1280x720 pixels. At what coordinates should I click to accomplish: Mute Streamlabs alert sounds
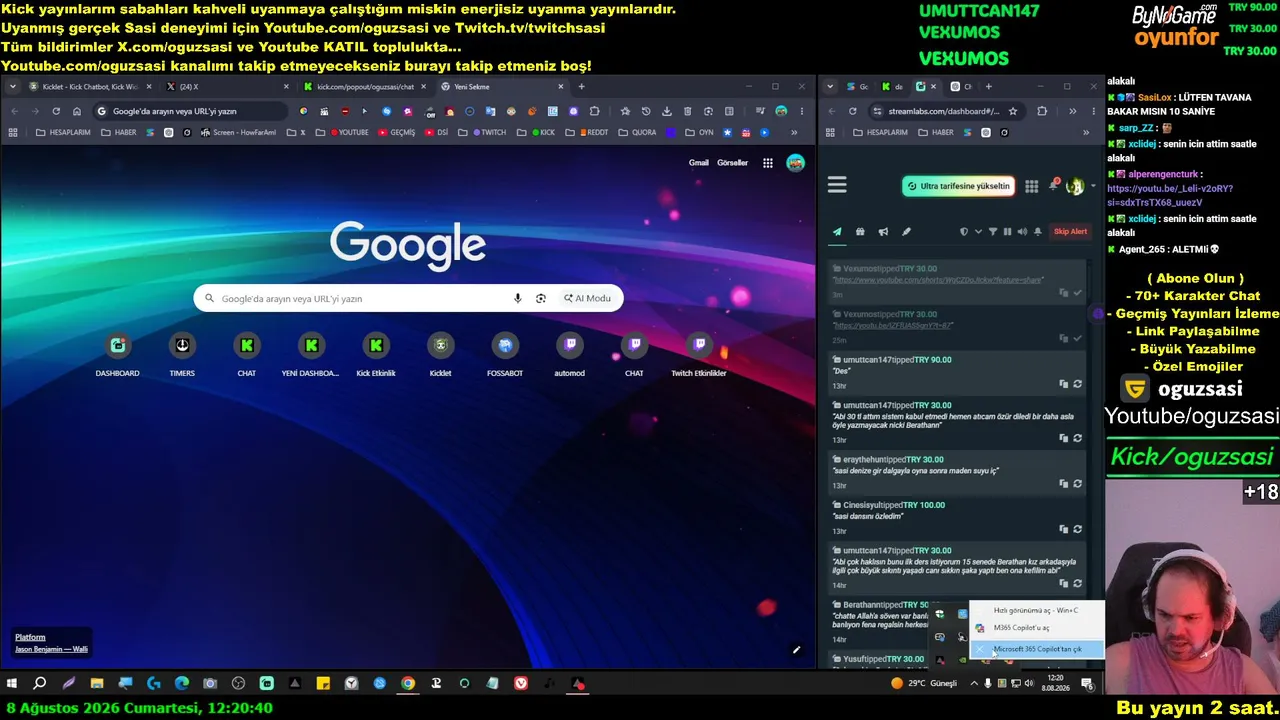pyautogui.click(x=1022, y=232)
